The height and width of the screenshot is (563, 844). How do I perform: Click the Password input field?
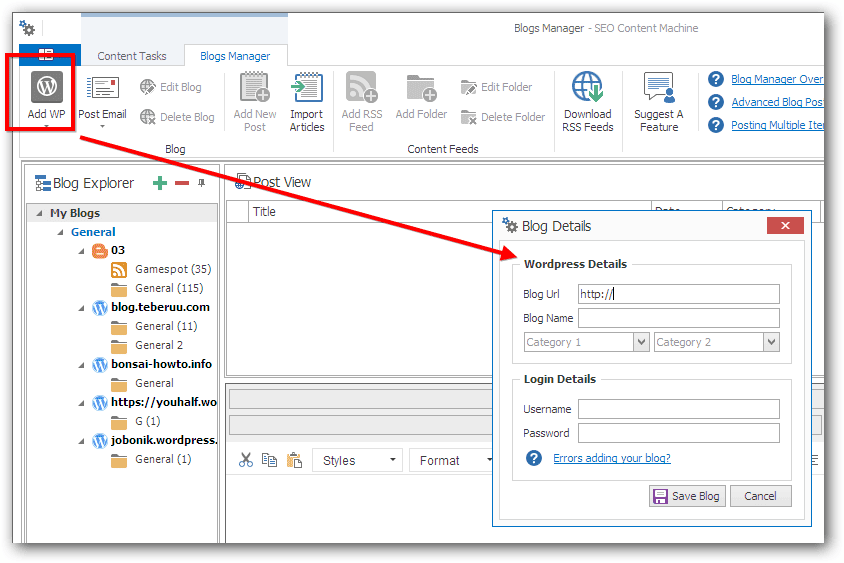click(678, 433)
